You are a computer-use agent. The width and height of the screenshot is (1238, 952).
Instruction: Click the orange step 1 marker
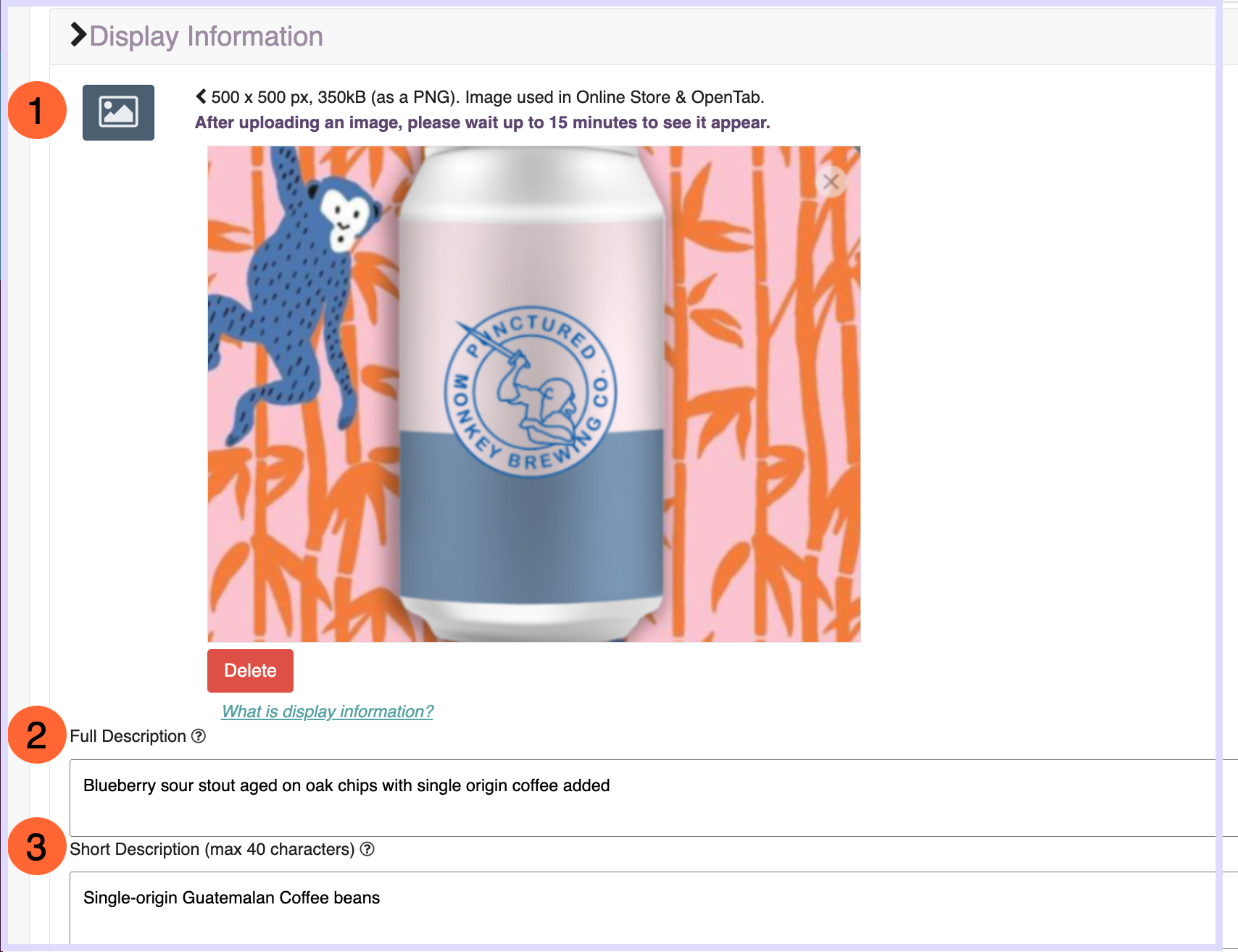click(37, 110)
